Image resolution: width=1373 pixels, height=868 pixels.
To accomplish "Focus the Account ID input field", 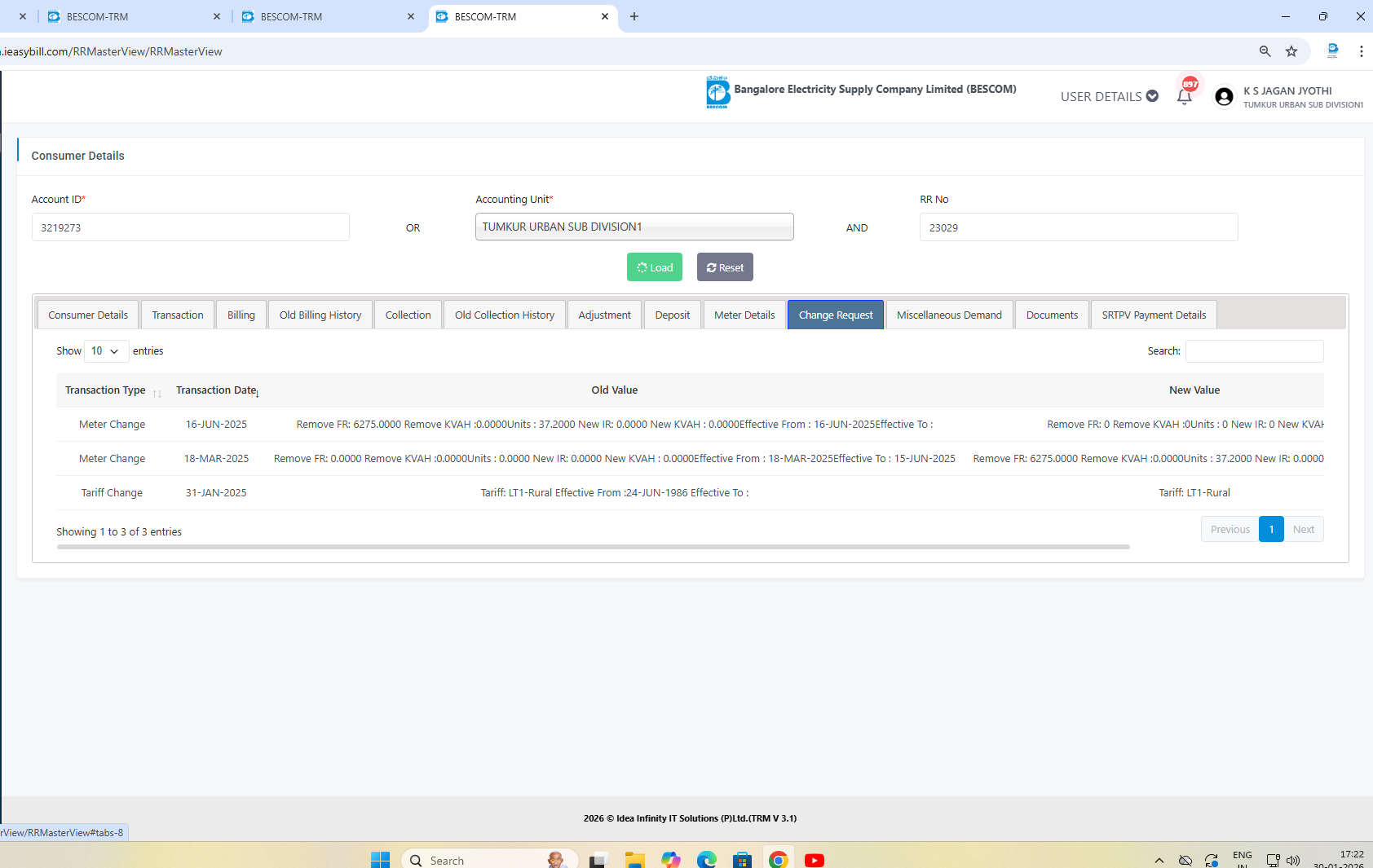I will pyautogui.click(x=191, y=227).
